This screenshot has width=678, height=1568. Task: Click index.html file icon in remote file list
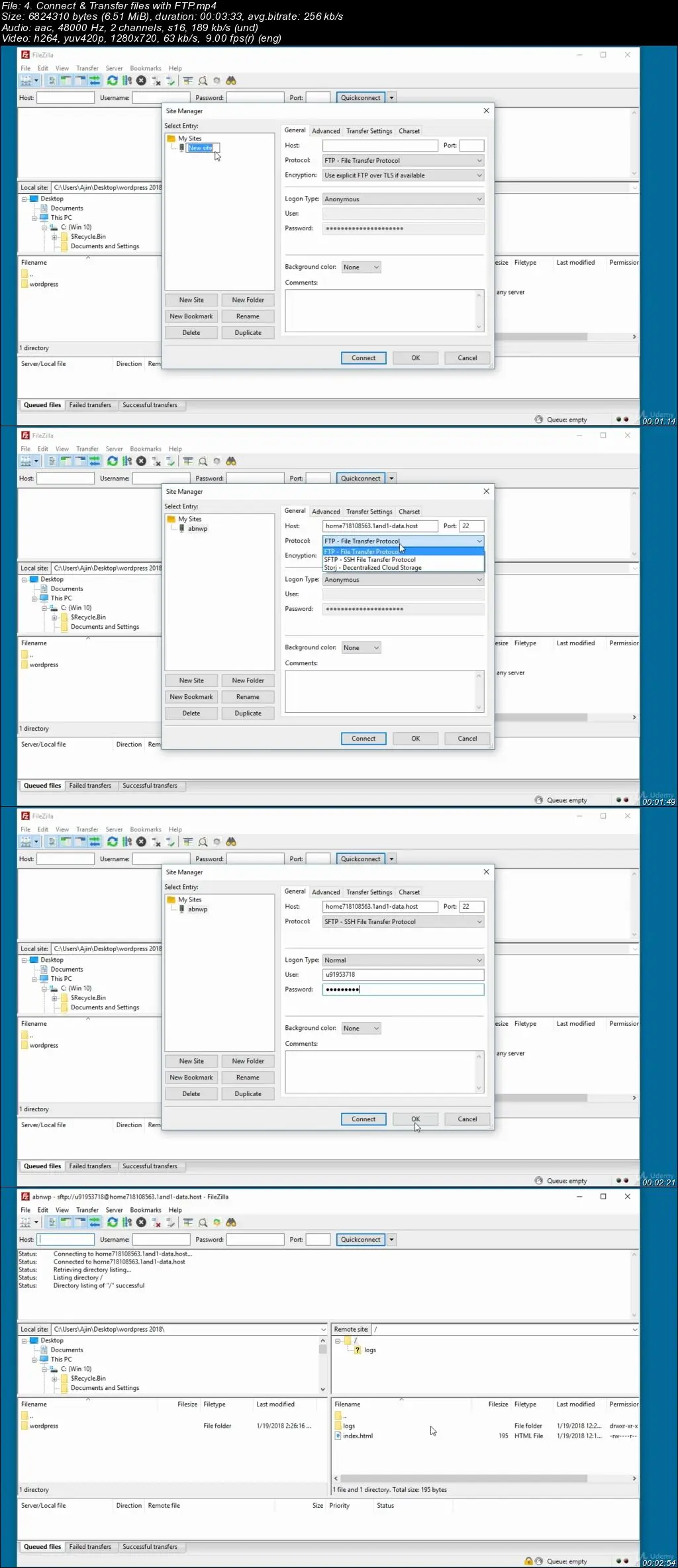(x=338, y=1436)
